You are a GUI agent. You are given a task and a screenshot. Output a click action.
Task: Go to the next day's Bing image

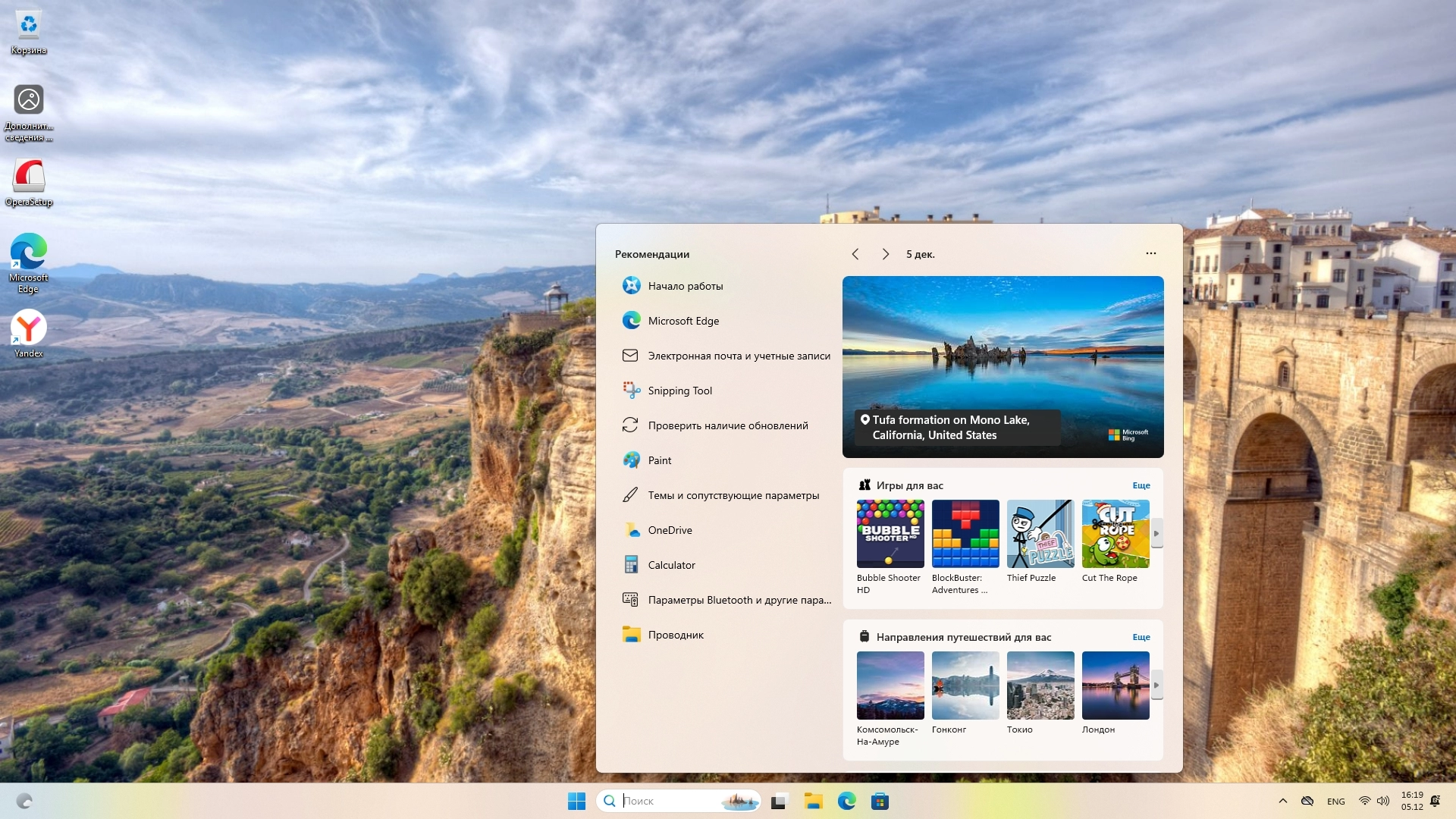click(885, 254)
